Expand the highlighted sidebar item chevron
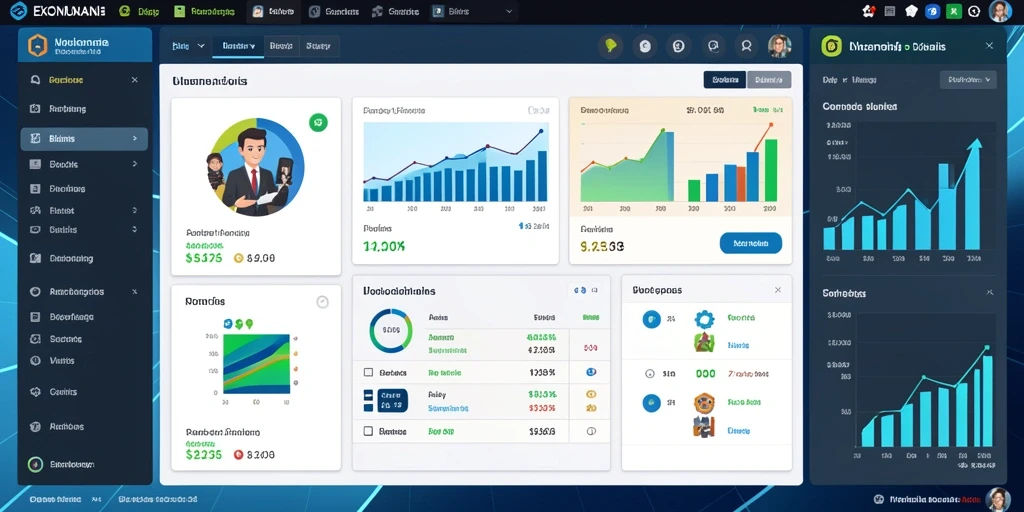Viewport: 1024px width, 512px height. pyautogui.click(x=135, y=138)
